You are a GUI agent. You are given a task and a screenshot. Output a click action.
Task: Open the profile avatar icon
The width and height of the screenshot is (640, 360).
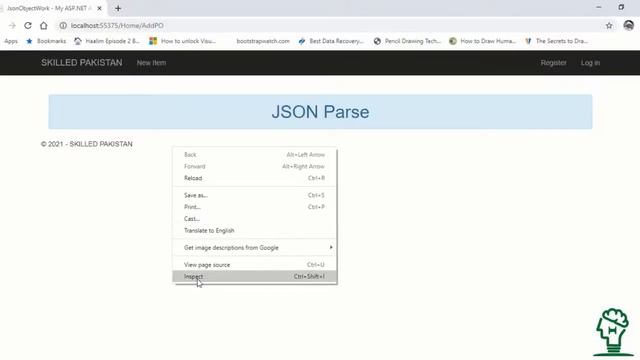pyautogui.click(x=629, y=25)
